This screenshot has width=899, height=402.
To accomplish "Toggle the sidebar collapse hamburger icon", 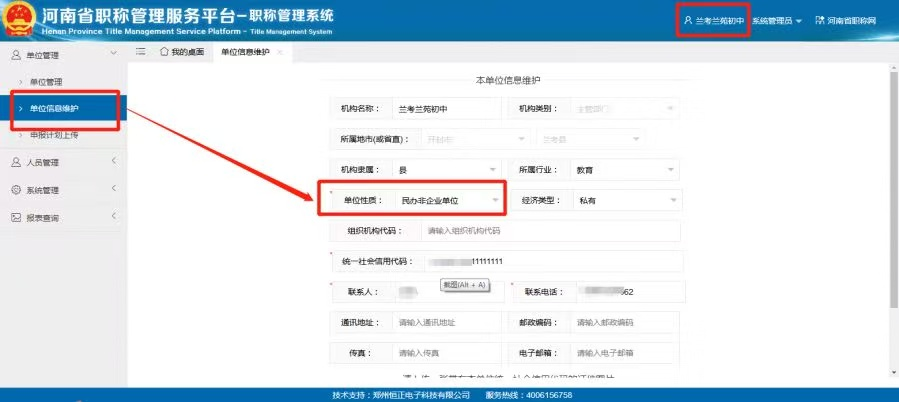I will click(140, 52).
